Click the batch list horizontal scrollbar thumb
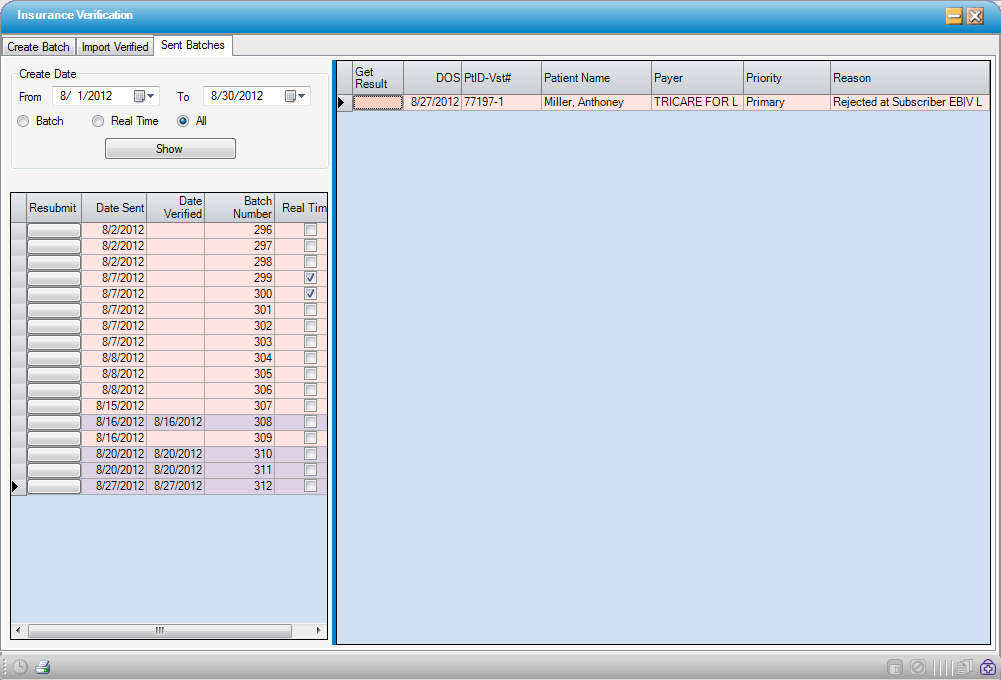 tap(160, 631)
